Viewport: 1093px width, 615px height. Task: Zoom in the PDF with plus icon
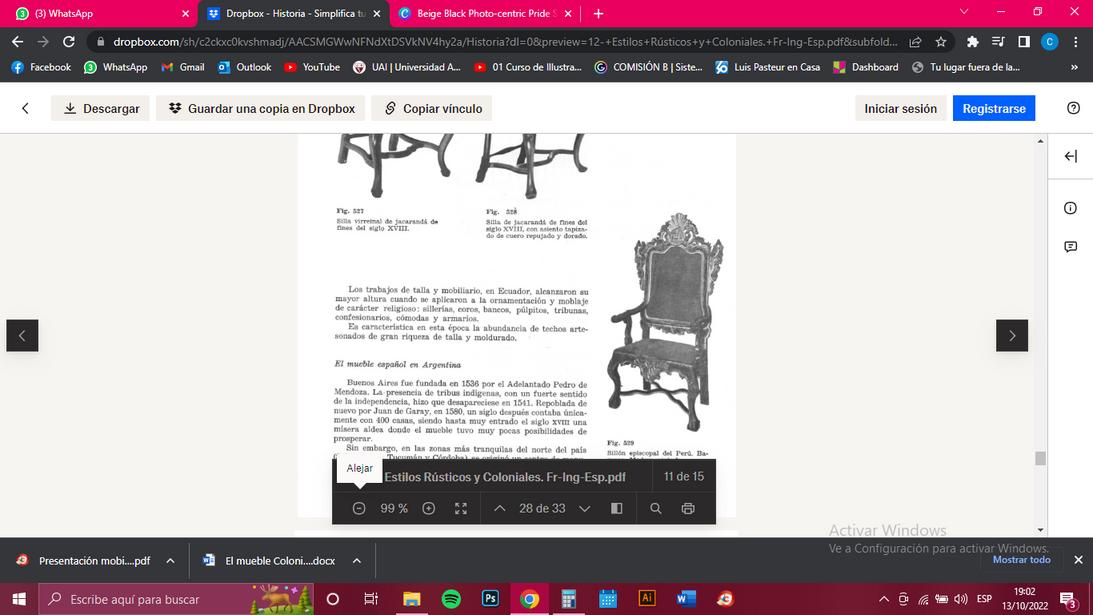point(429,508)
